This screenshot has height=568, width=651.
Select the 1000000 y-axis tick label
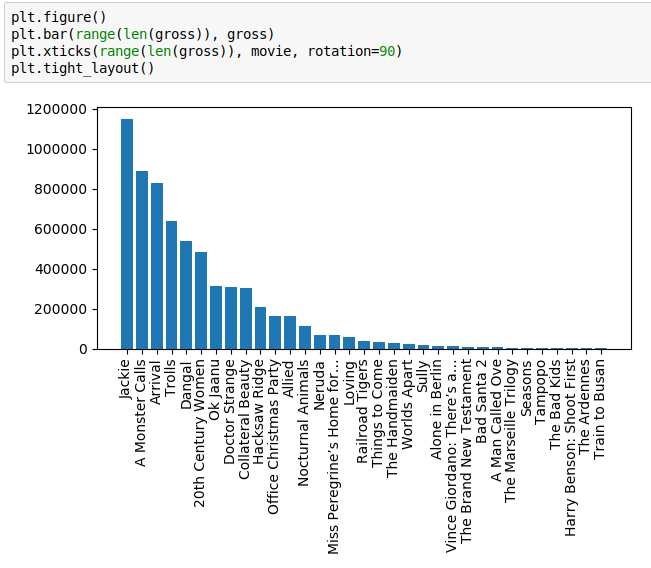pos(56,149)
